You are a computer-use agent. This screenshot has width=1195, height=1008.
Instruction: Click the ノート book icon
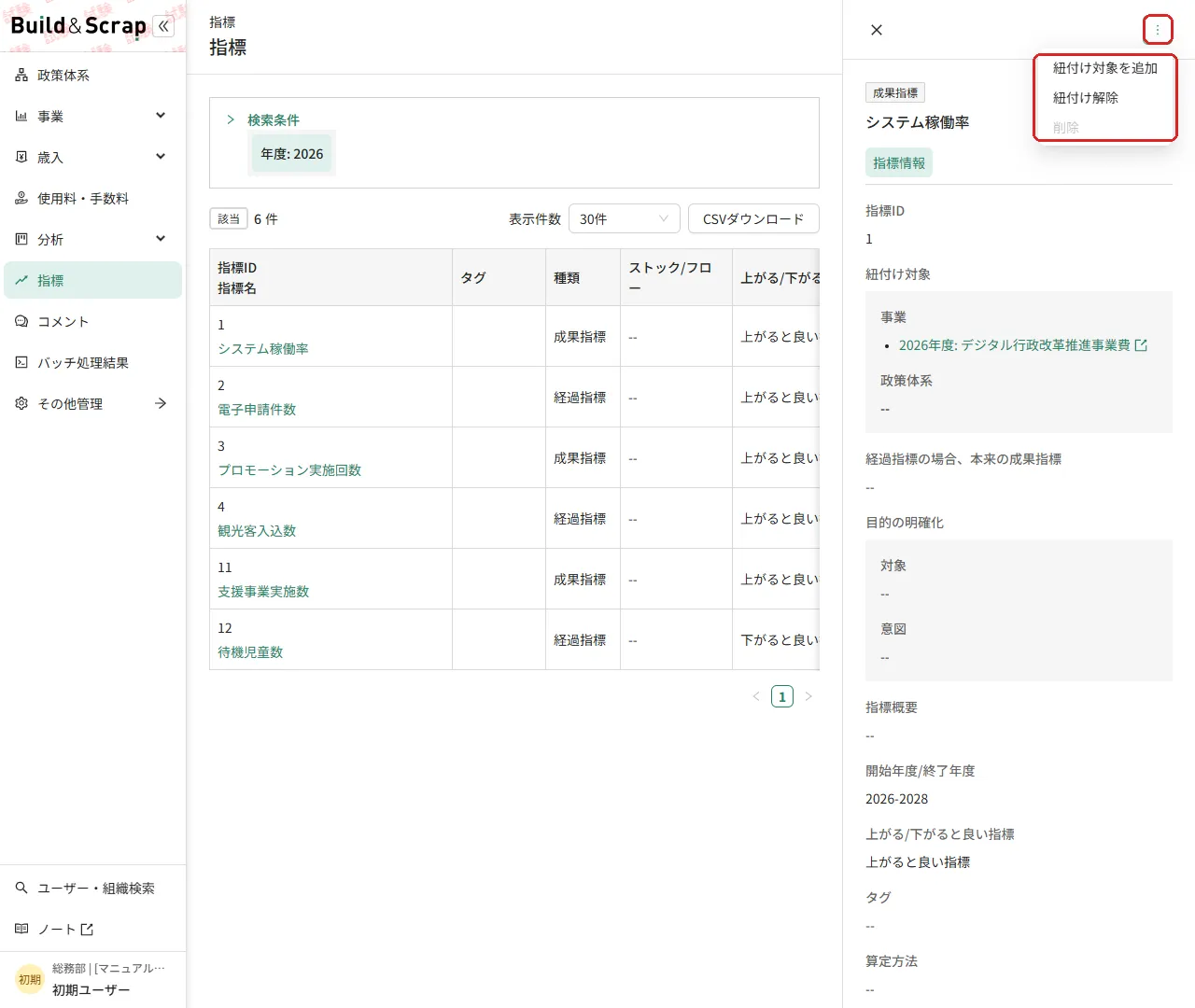click(x=21, y=929)
